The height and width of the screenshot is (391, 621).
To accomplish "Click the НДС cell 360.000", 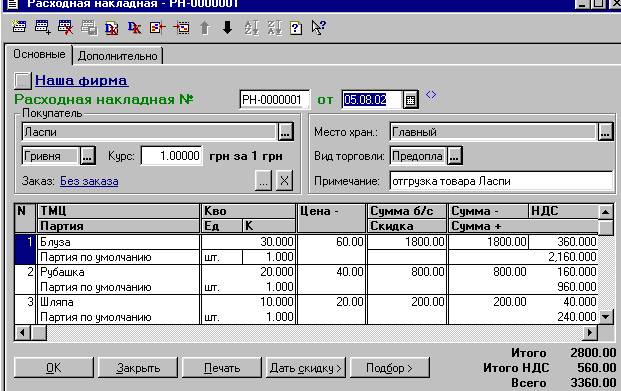I will coord(563,242).
